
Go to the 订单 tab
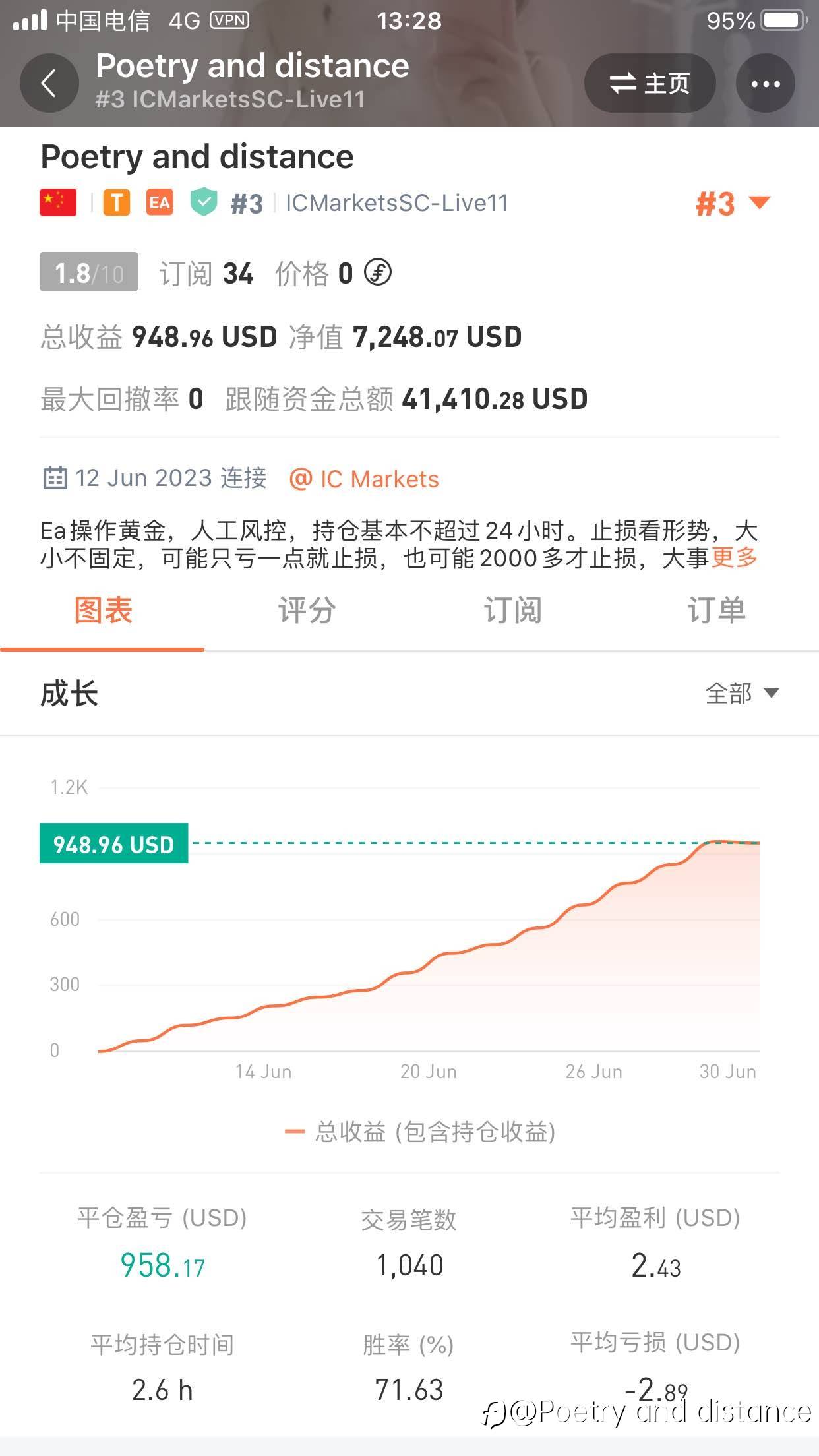click(716, 611)
